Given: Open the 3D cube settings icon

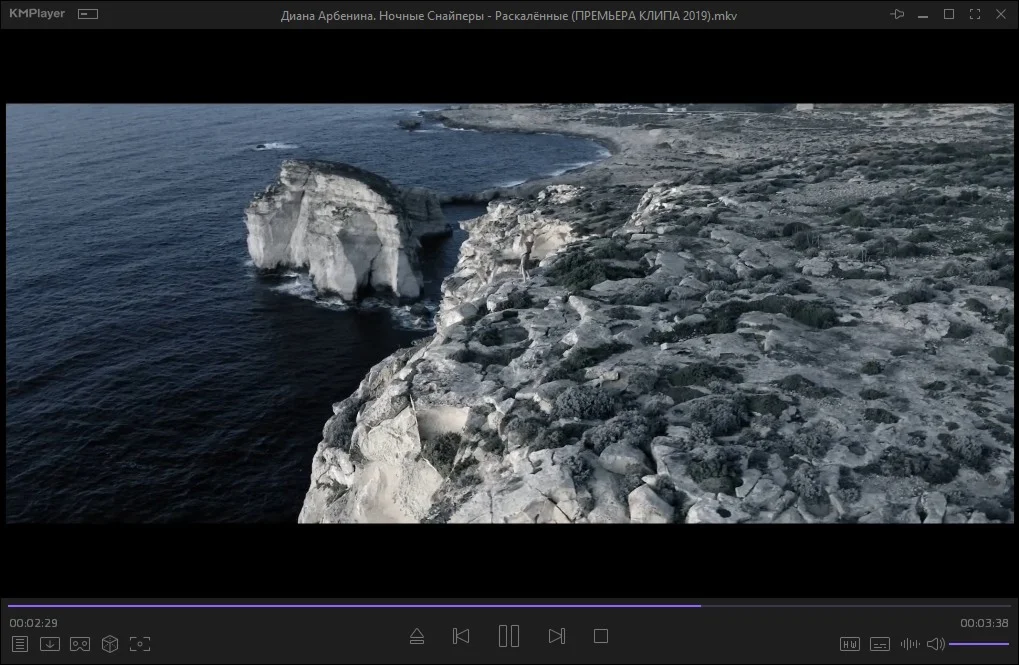Looking at the screenshot, I should [x=110, y=644].
